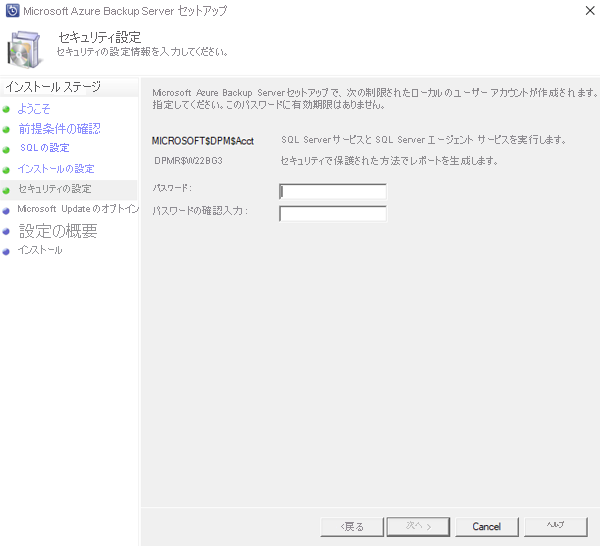This screenshot has height=546, width=600.
Task: Focus the パスワードの確認入力 field
Action: (333, 214)
